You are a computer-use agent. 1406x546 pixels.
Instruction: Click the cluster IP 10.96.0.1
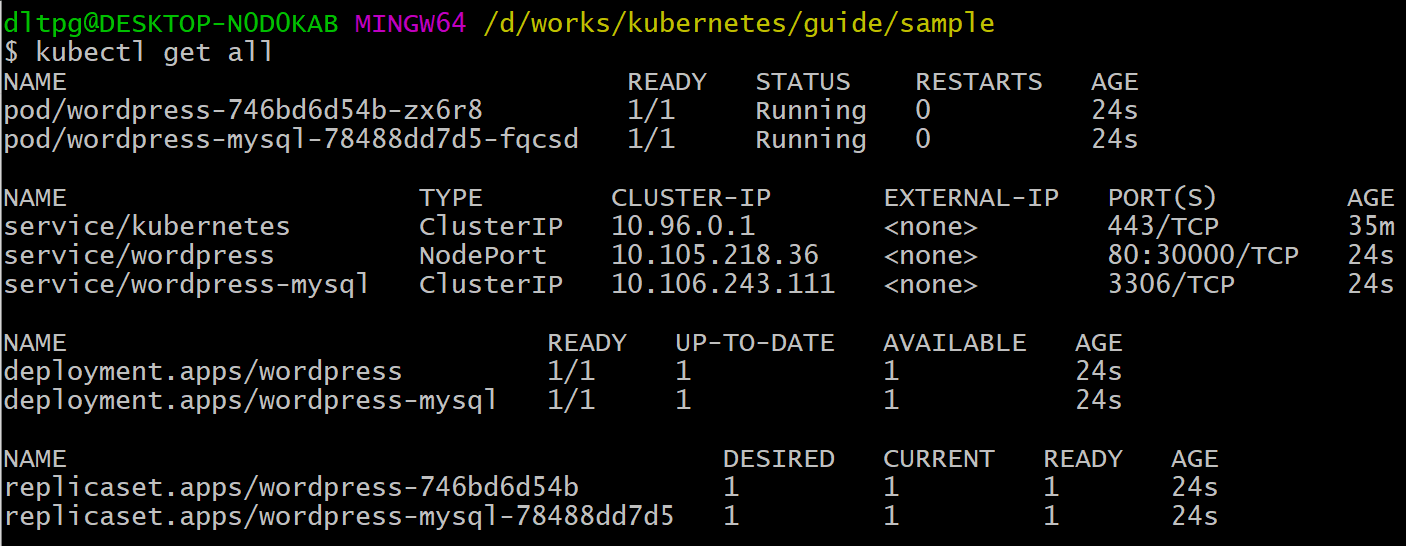(x=683, y=226)
